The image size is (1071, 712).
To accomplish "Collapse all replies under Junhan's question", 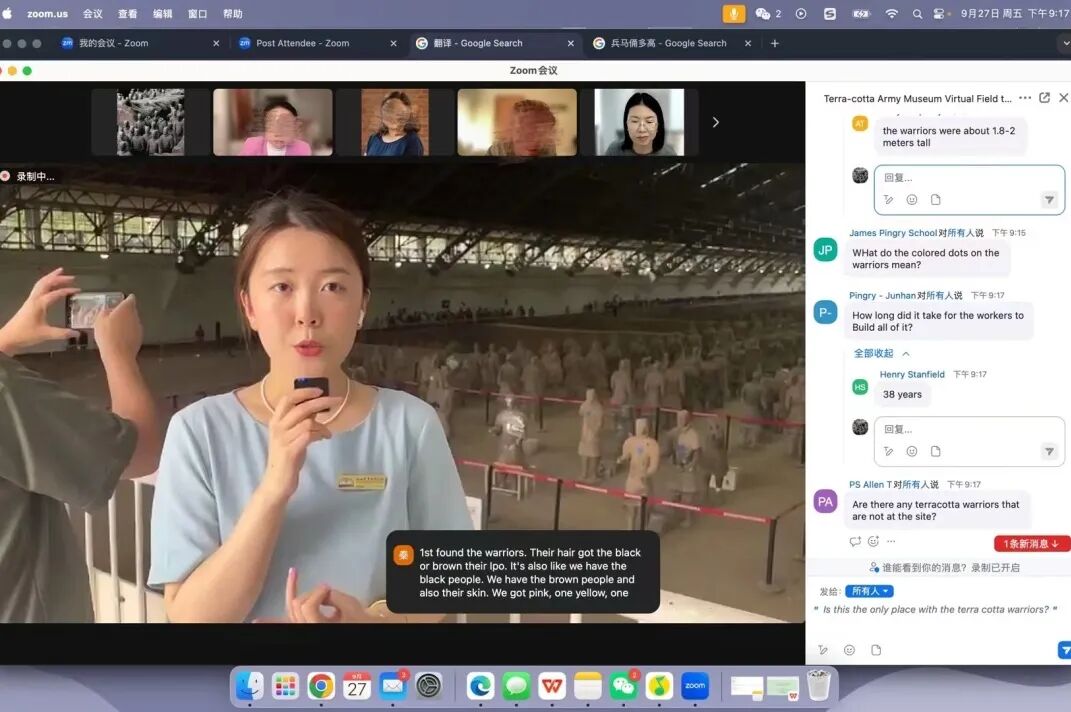I will coord(881,353).
